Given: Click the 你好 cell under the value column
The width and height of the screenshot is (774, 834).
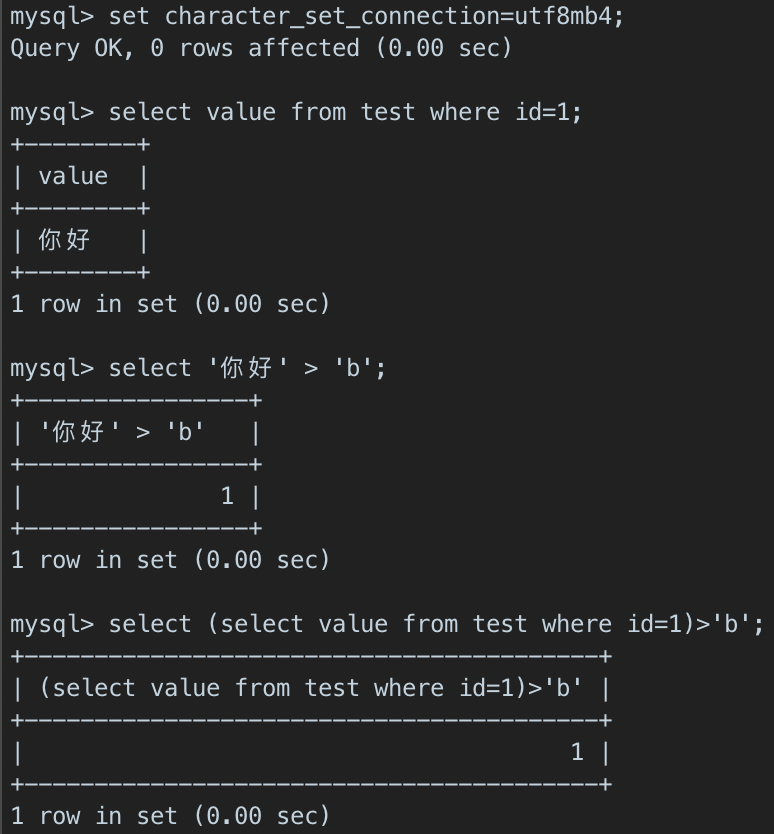Looking at the screenshot, I should 64,241.
